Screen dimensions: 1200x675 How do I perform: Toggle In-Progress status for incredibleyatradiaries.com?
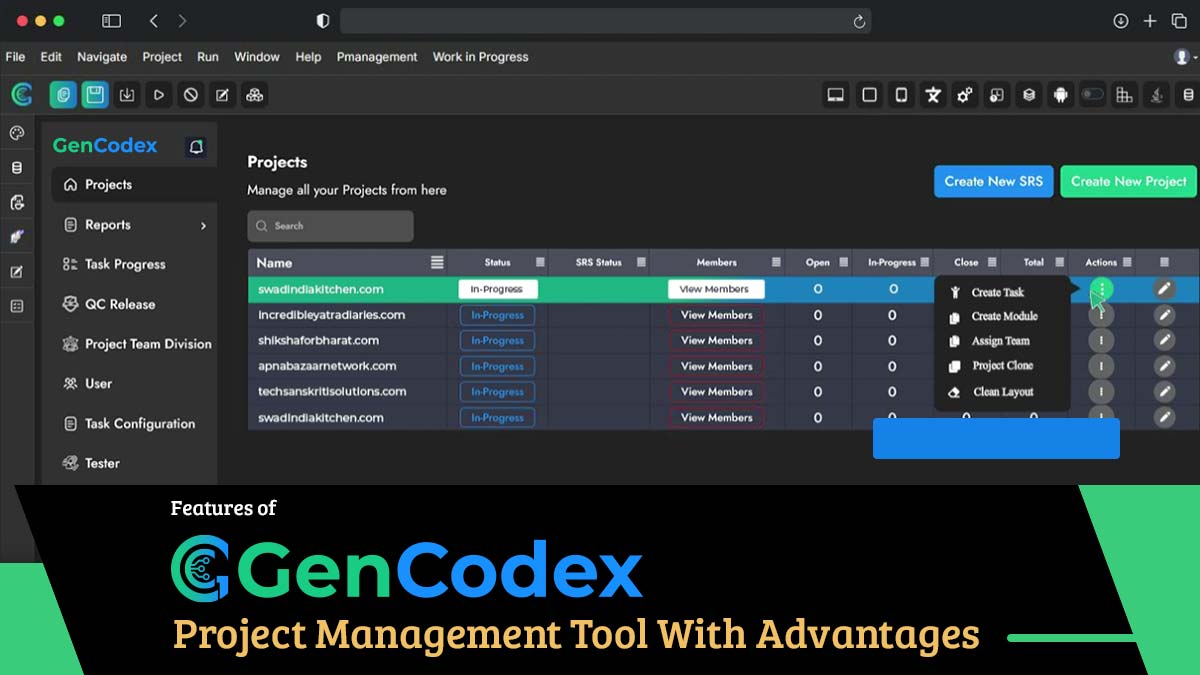tap(497, 315)
